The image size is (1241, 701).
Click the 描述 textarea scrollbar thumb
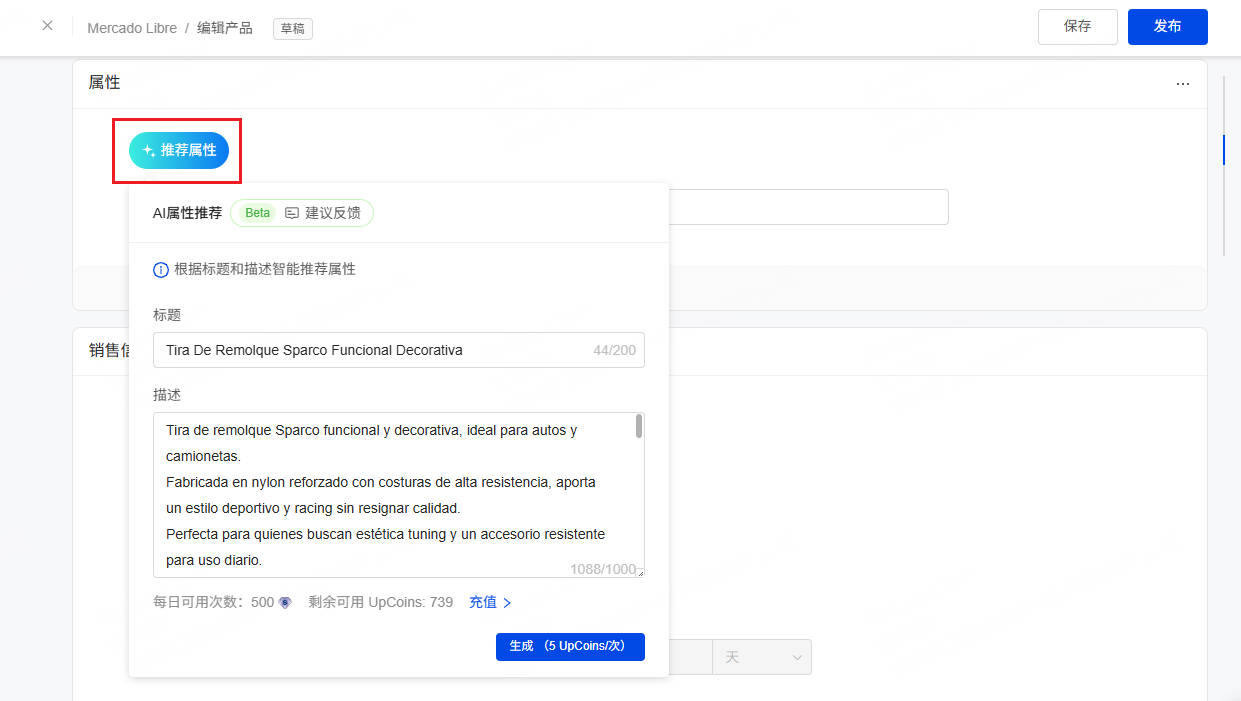coord(639,427)
